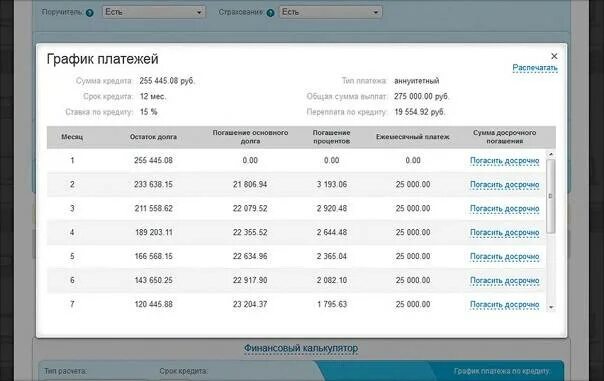Click the overpayment value 19 554.92 руб.

click(x=419, y=112)
